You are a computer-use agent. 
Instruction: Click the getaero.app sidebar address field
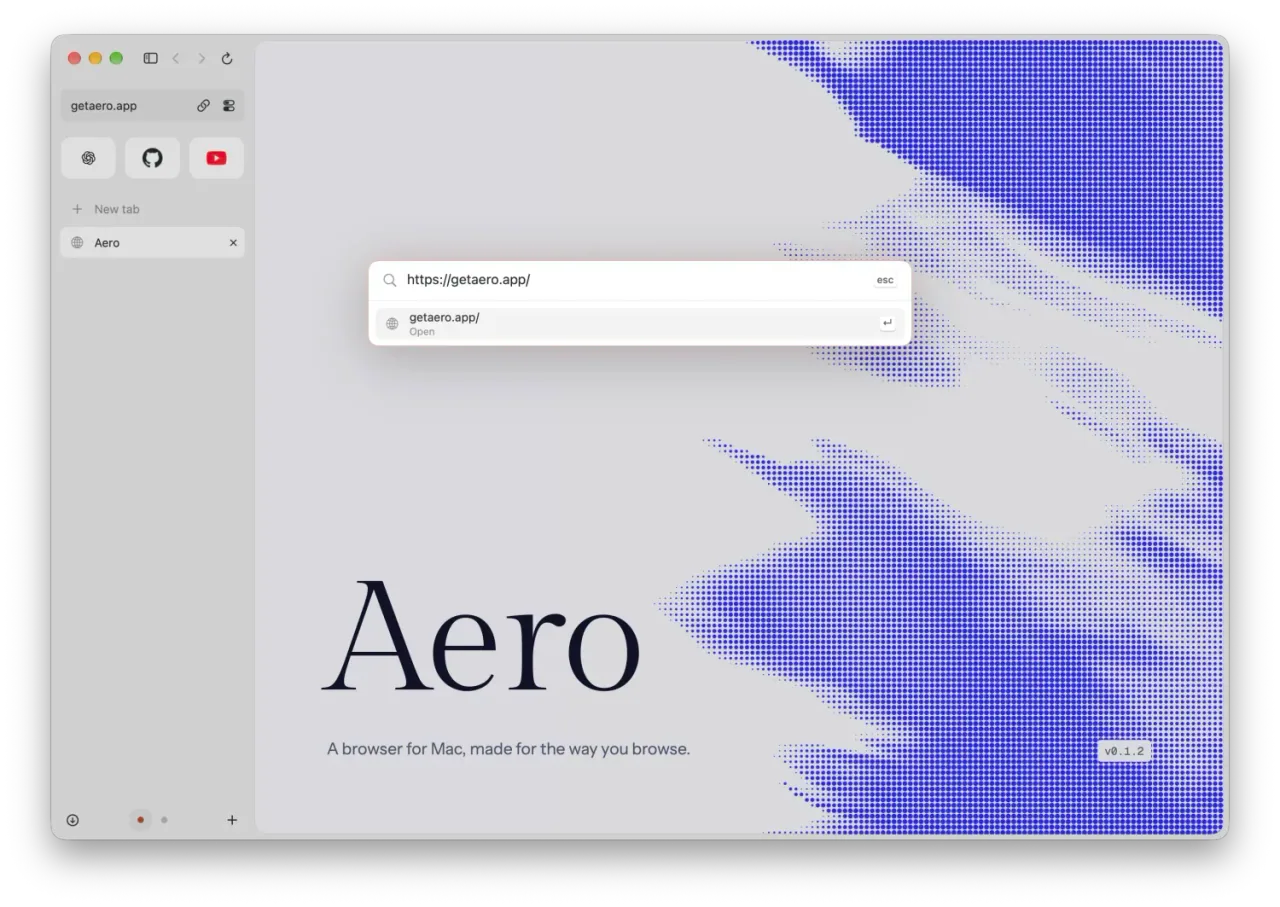(152, 105)
